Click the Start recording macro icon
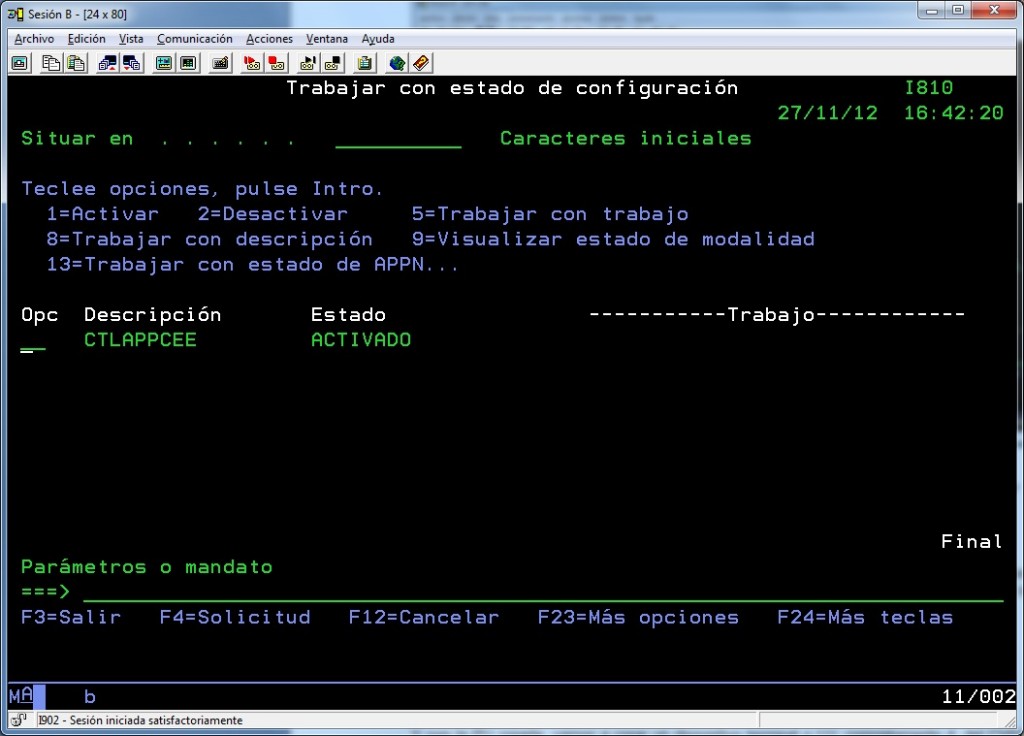Screen dimensions: 1024x736 tap(251, 63)
